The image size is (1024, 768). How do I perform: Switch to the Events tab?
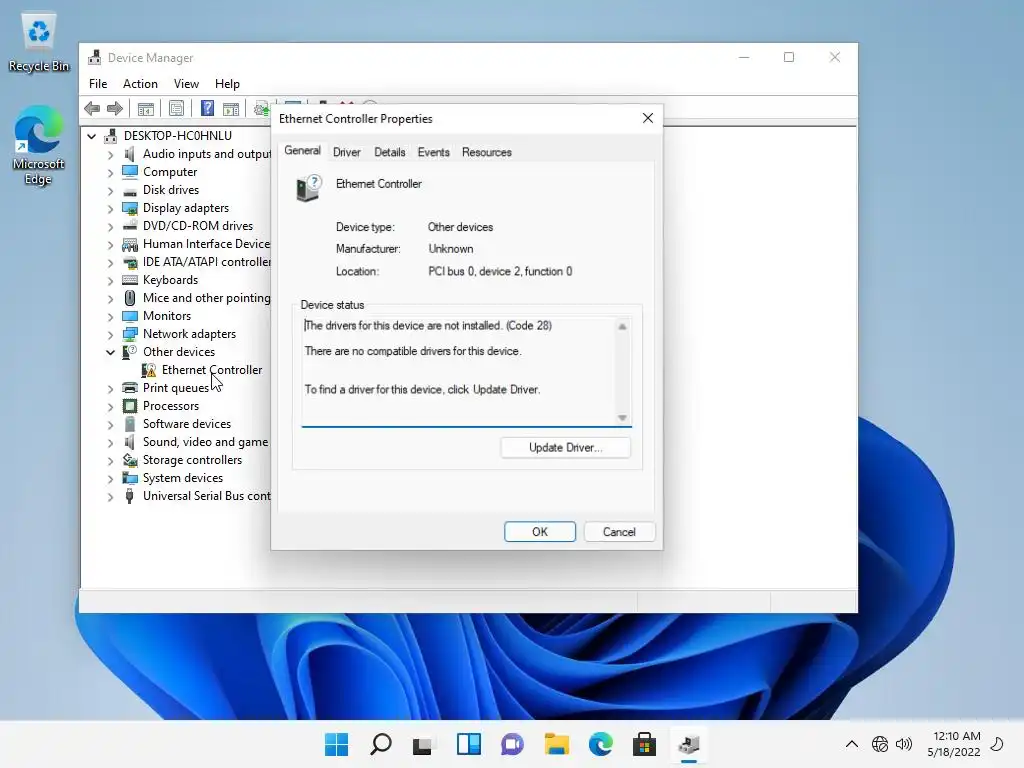[434, 152]
